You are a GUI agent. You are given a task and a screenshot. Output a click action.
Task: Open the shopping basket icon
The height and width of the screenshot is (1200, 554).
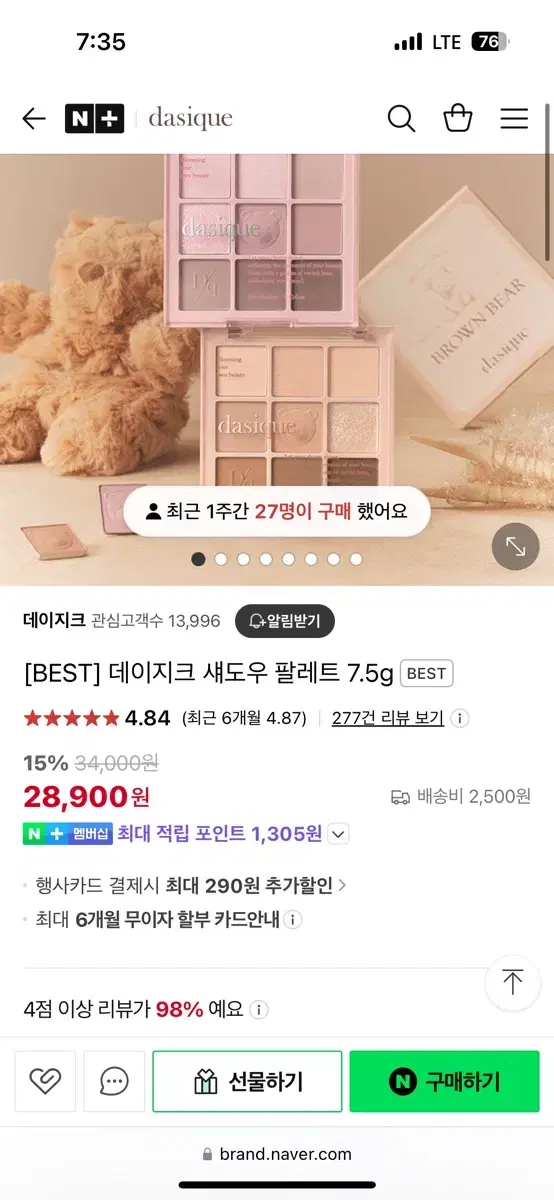(x=458, y=118)
